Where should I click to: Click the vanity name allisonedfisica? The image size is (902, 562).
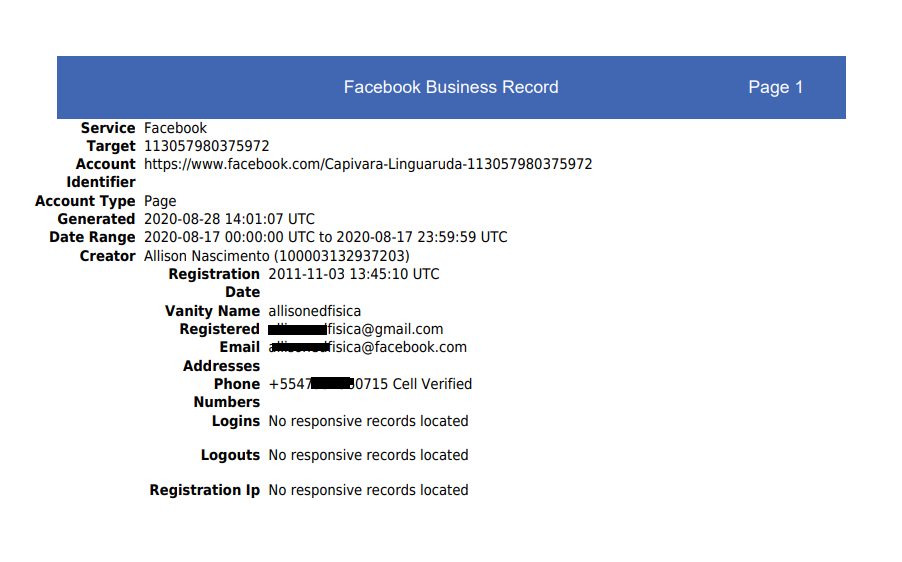pyautogui.click(x=315, y=311)
